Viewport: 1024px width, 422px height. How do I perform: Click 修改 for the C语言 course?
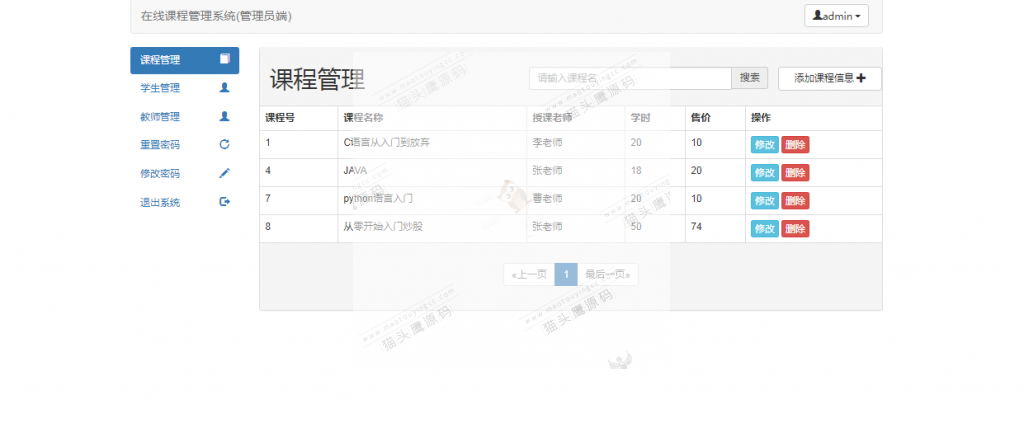[x=765, y=144]
